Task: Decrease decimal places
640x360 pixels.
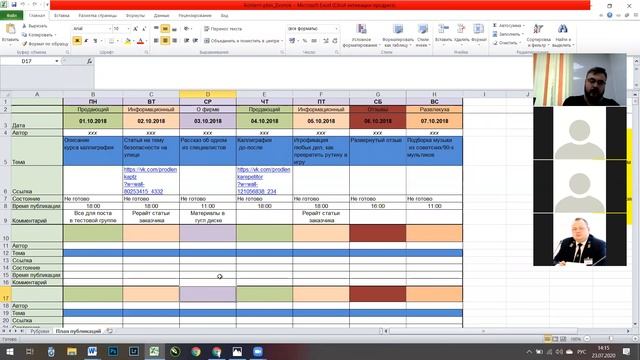Action: click(x=335, y=41)
